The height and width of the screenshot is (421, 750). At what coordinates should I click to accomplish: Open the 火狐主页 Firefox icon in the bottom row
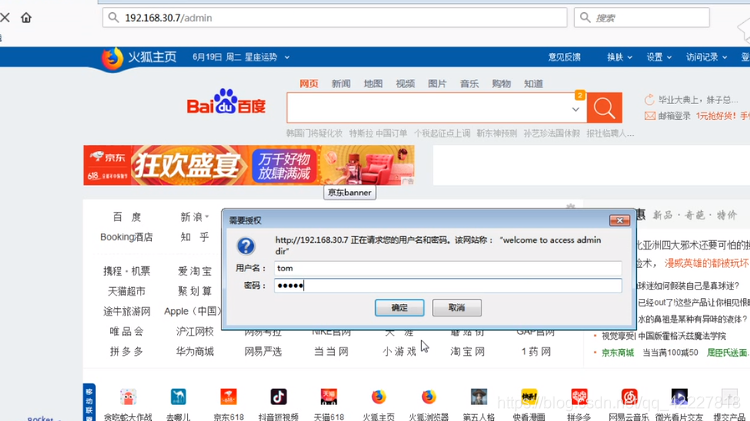tap(379, 397)
